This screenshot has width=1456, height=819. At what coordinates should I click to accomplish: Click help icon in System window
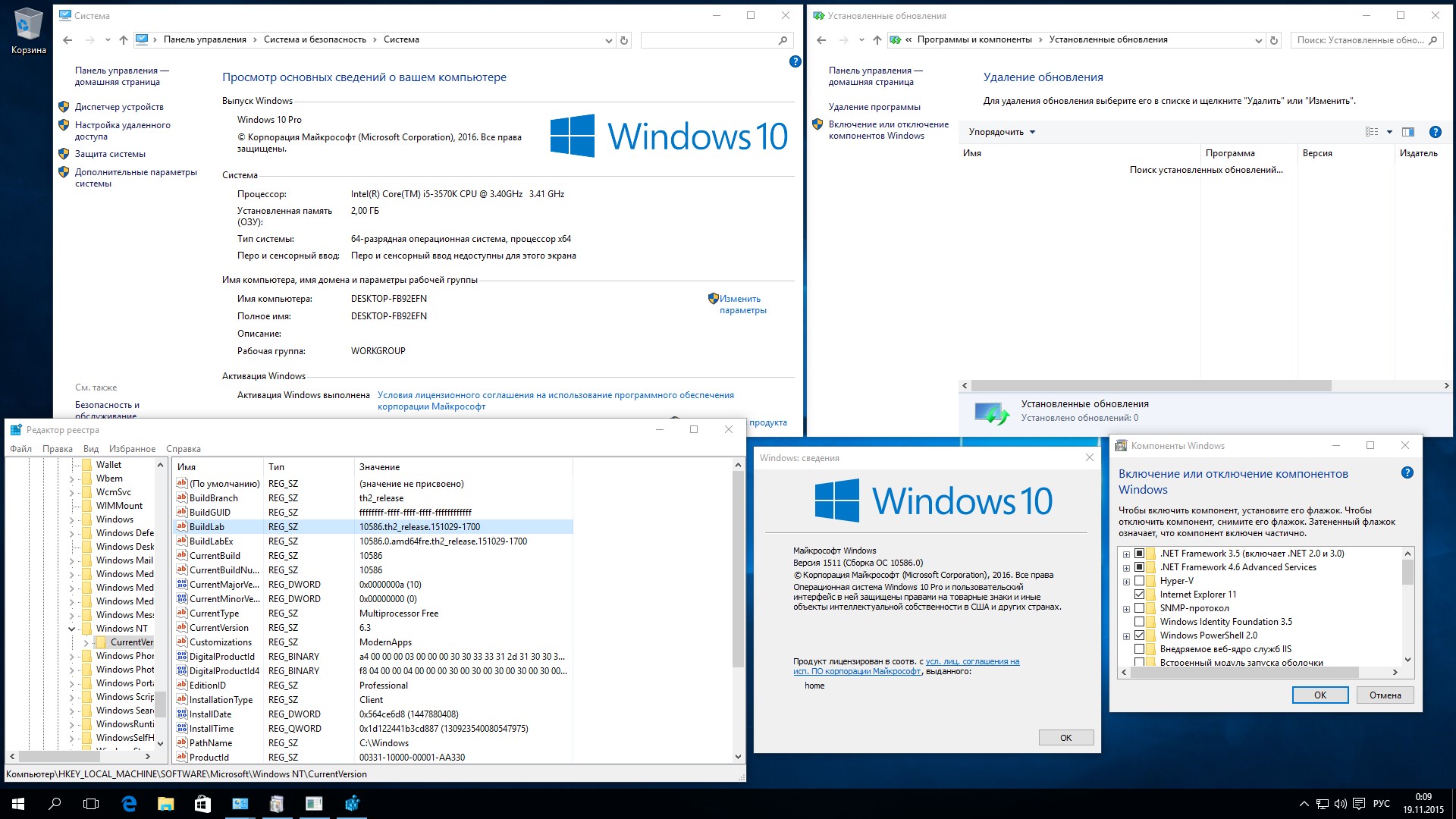click(795, 61)
